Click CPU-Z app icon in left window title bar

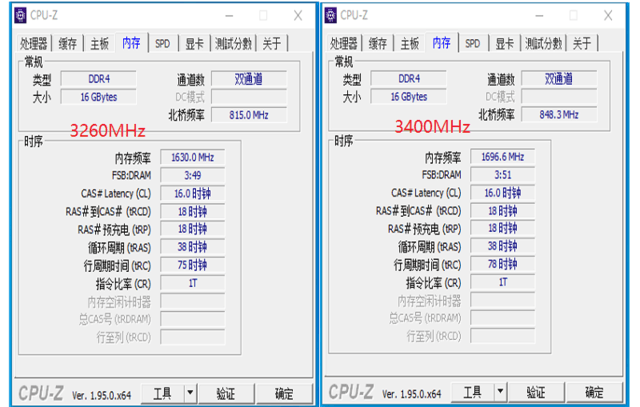click(x=20, y=16)
